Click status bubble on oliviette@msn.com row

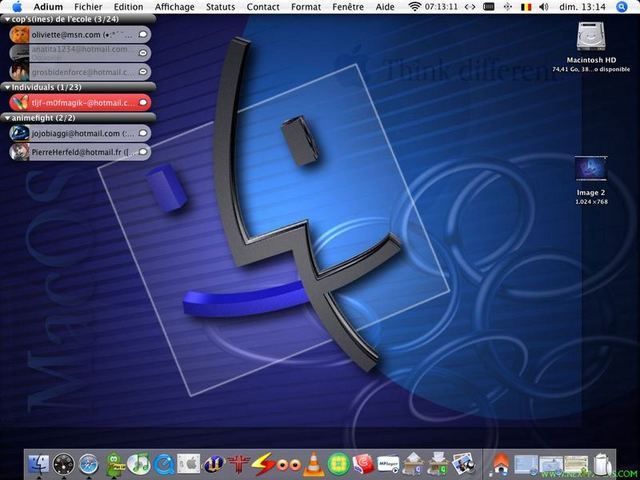[x=143, y=35]
